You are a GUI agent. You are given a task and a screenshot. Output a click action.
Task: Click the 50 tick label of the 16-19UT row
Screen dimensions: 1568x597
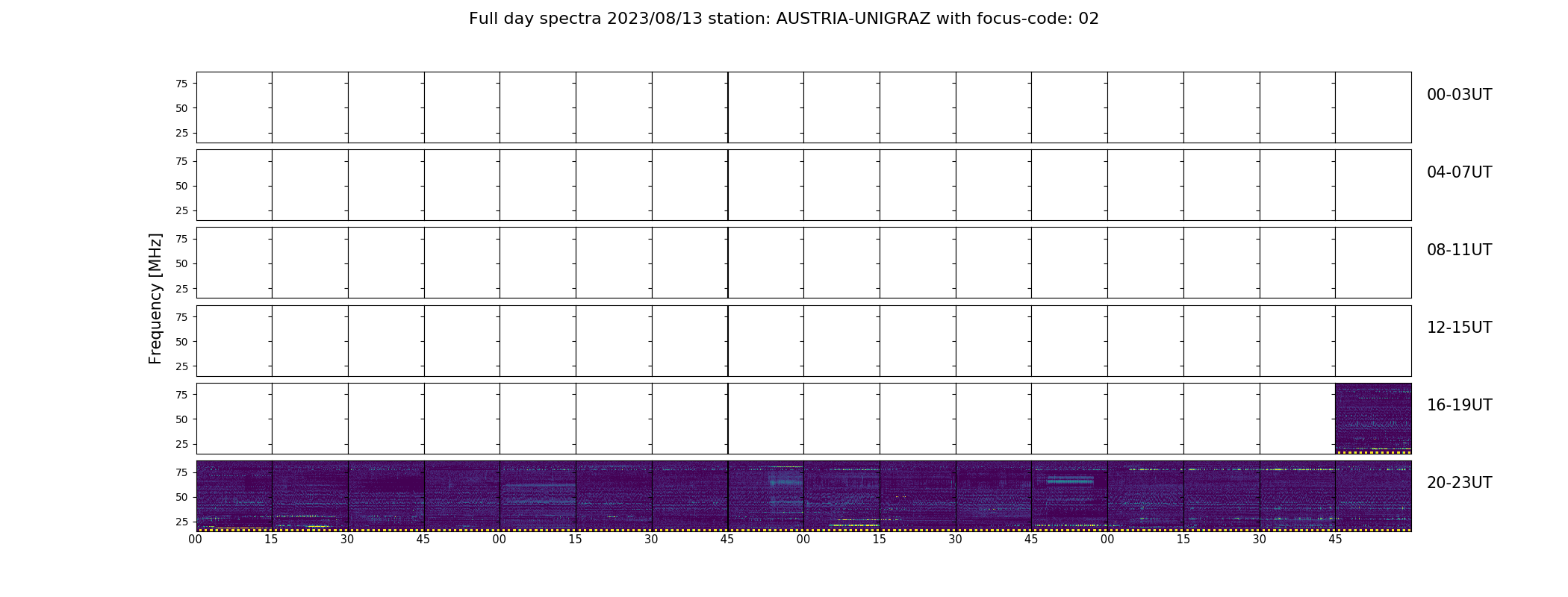181,419
